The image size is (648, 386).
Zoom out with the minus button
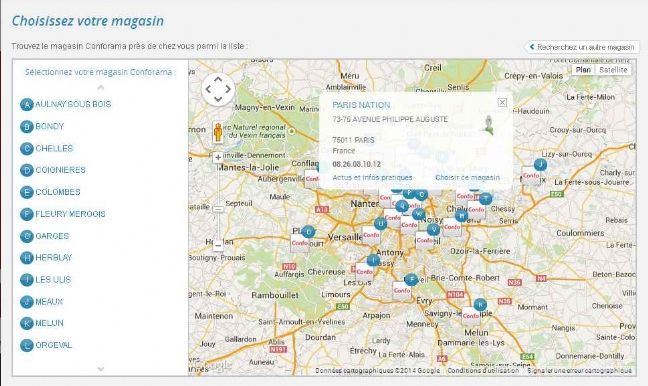click(218, 245)
